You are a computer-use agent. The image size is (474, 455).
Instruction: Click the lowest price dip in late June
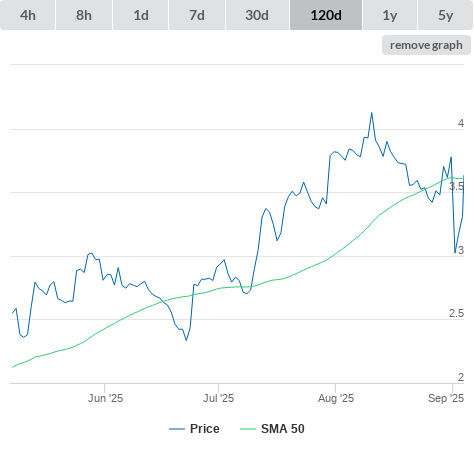tap(186, 340)
